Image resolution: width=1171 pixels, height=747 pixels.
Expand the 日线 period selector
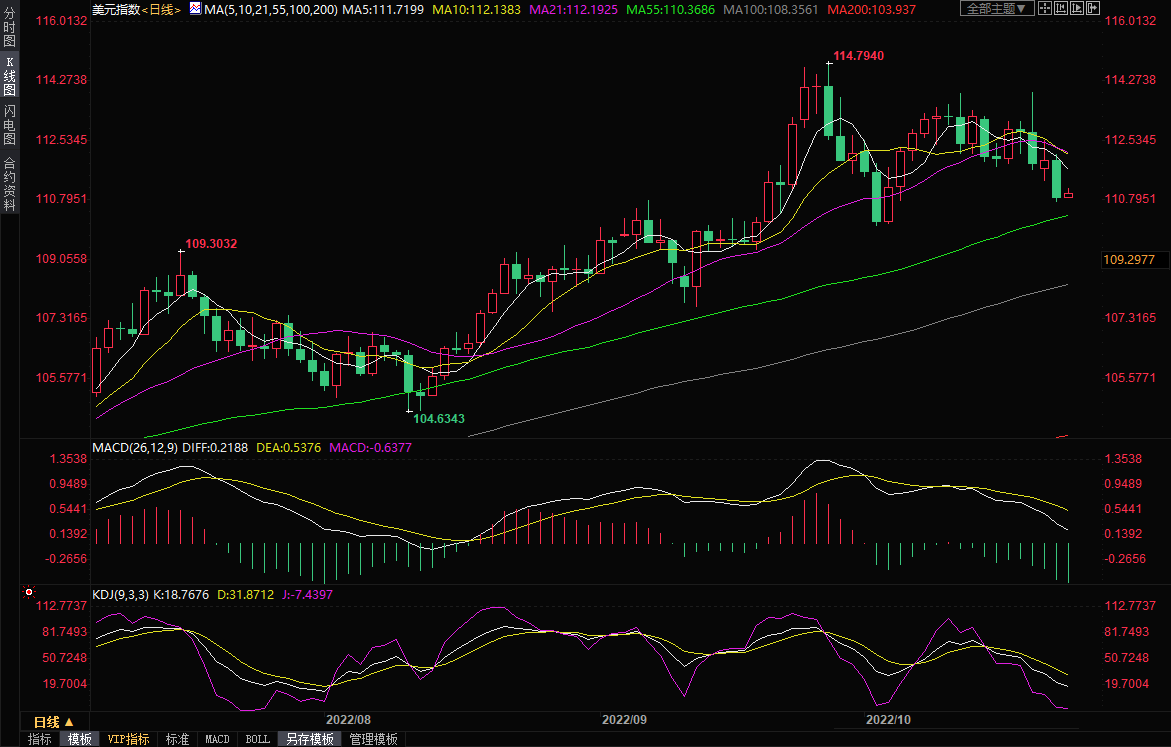click(x=54, y=722)
